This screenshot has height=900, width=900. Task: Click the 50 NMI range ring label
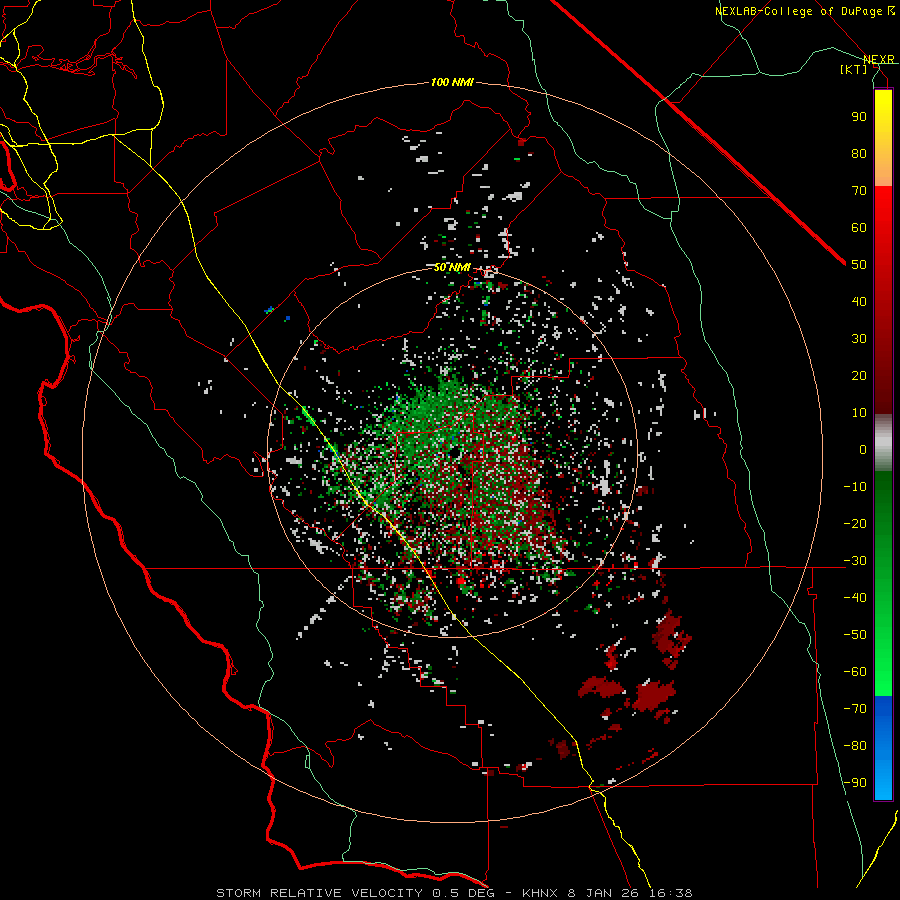[x=452, y=267]
